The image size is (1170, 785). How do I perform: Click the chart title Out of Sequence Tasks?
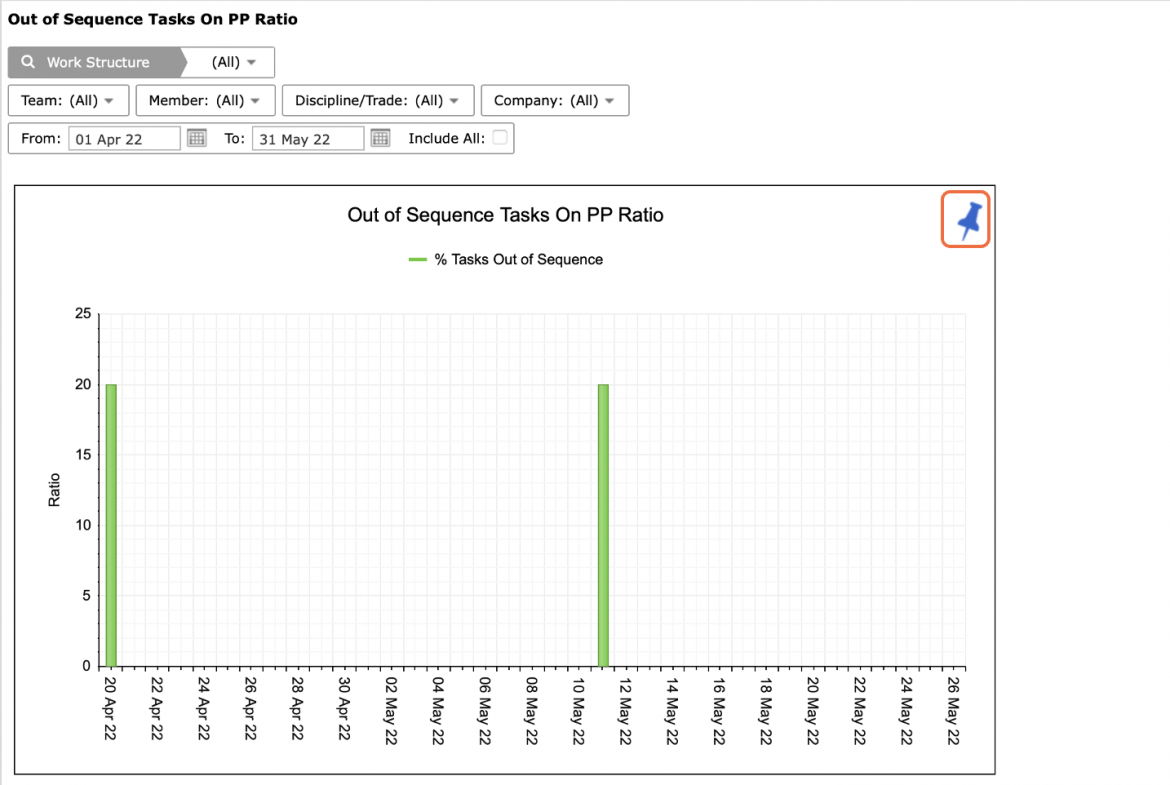pos(505,215)
